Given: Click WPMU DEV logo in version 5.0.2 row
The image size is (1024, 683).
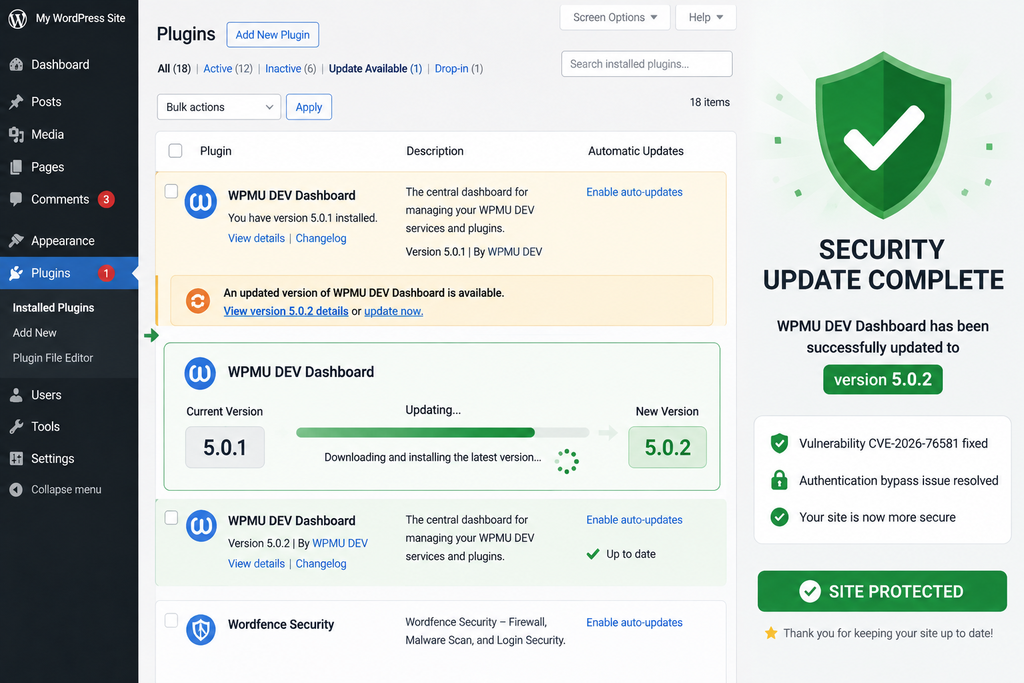Looking at the screenshot, I should (x=201, y=526).
